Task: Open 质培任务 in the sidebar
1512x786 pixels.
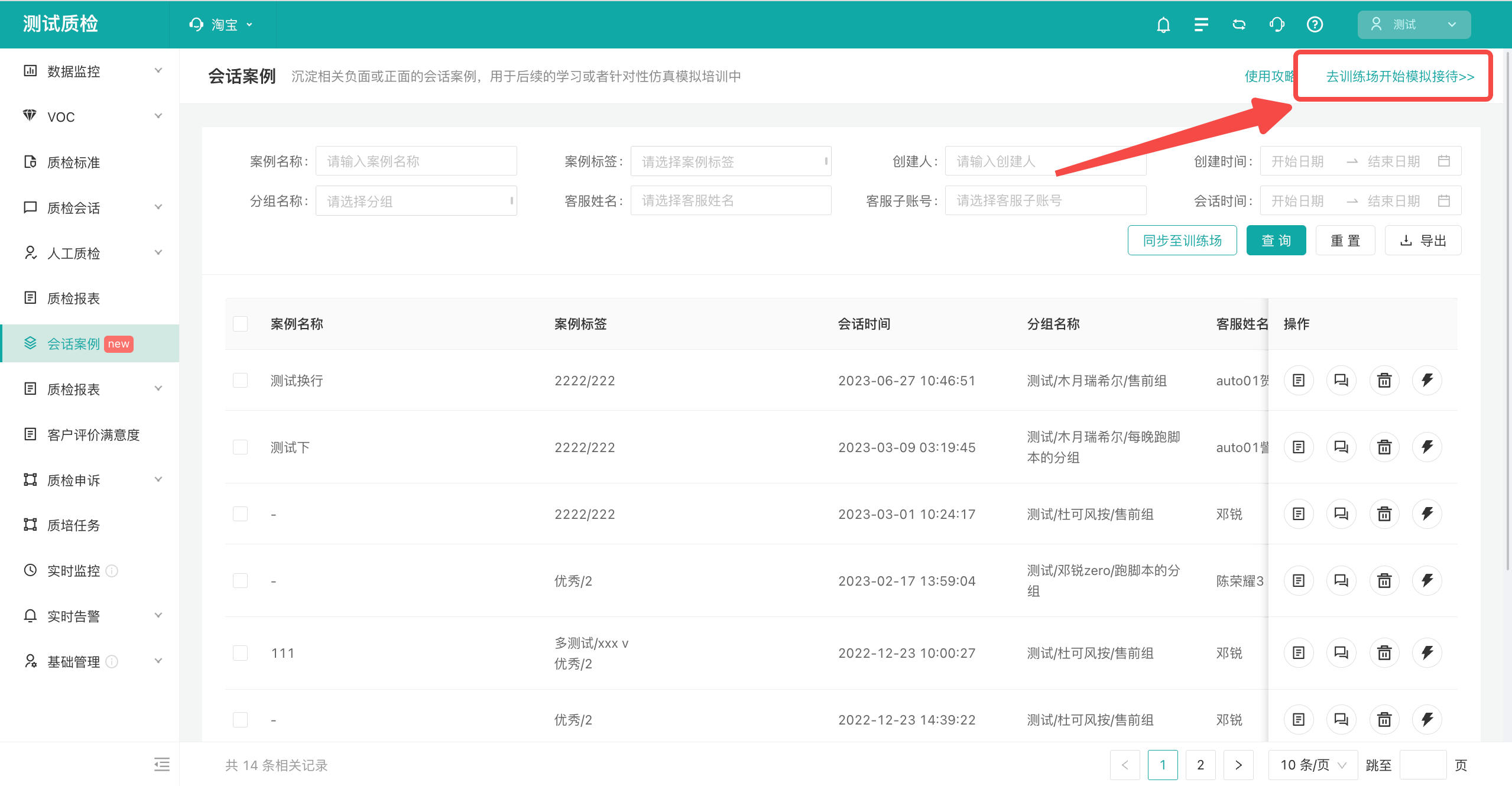Action: point(90,525)
